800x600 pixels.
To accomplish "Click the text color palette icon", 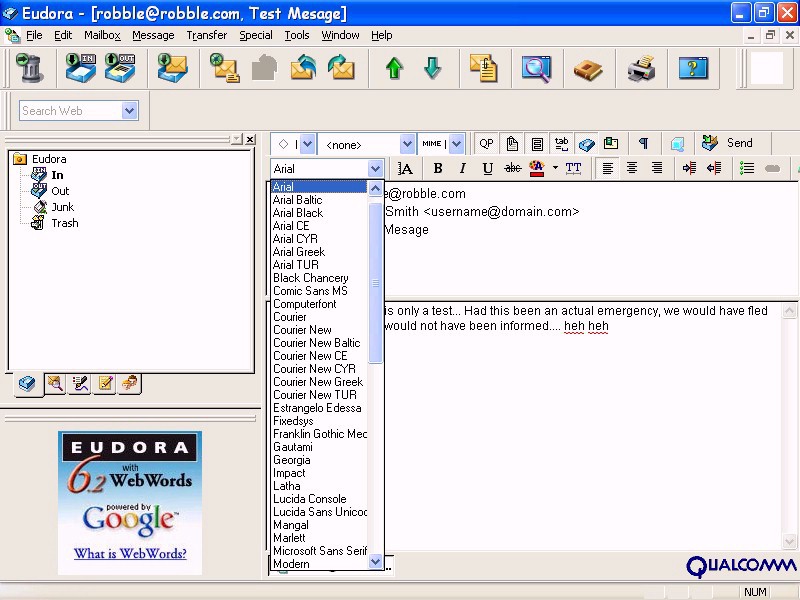I will click(537, 168).
